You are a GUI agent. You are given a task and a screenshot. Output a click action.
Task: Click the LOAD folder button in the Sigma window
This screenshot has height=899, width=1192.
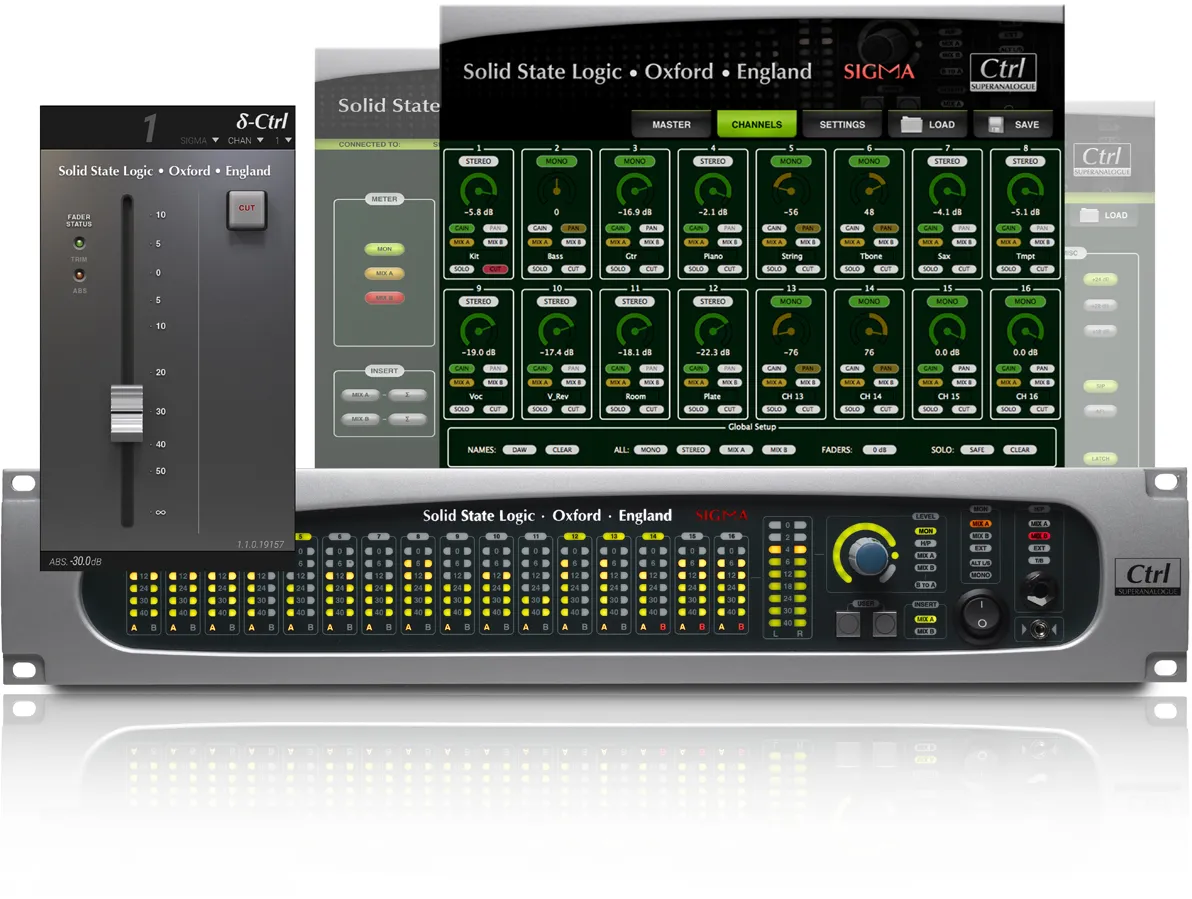[927, 125]
